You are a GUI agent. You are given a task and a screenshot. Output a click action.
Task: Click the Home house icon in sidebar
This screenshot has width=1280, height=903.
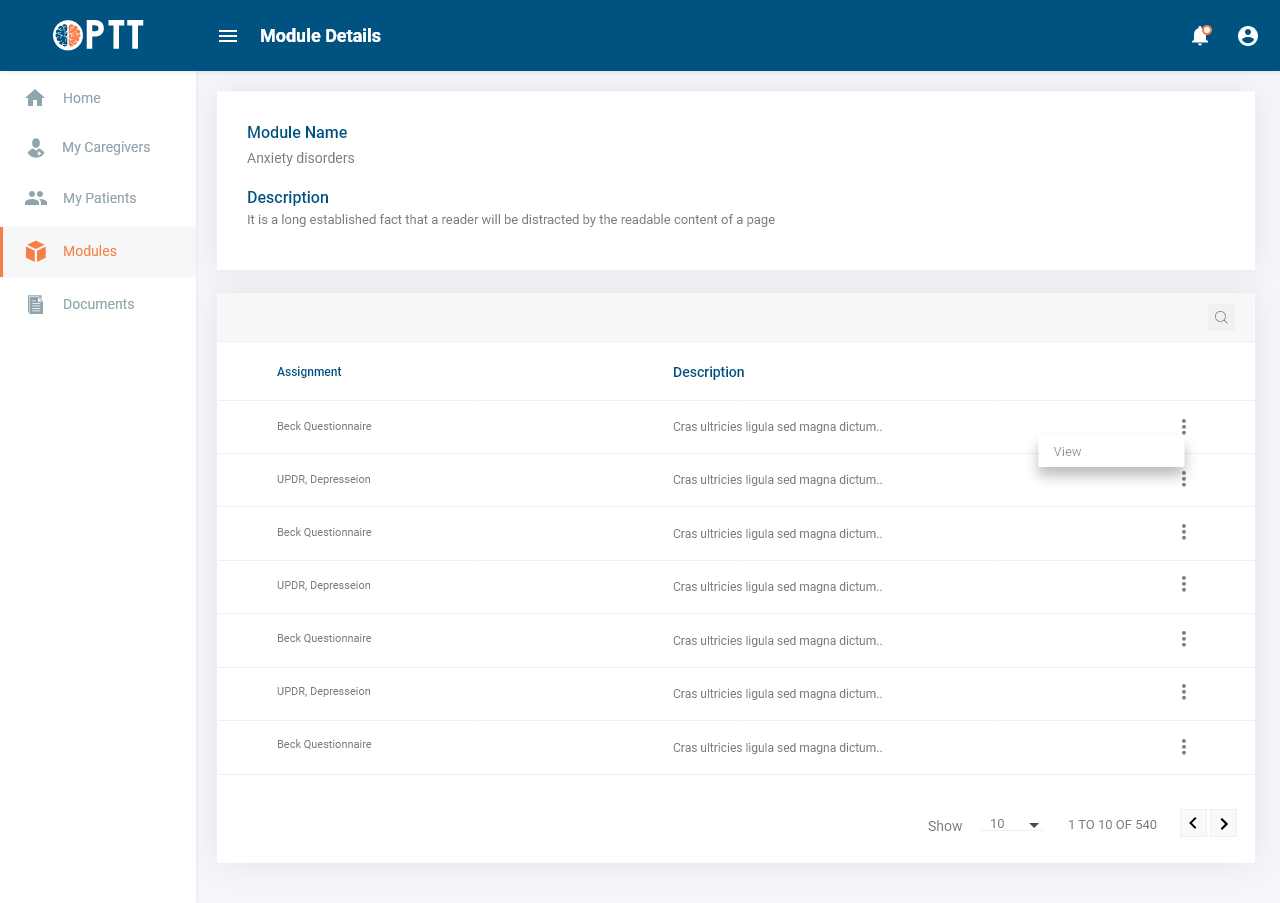click(x=35, y=98)
